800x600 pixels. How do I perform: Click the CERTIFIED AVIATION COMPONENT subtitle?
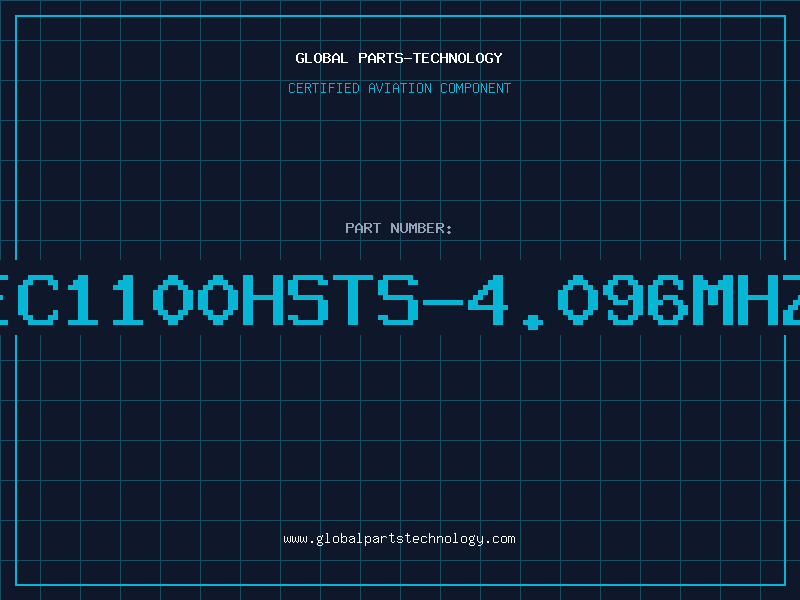coord(399,88)
